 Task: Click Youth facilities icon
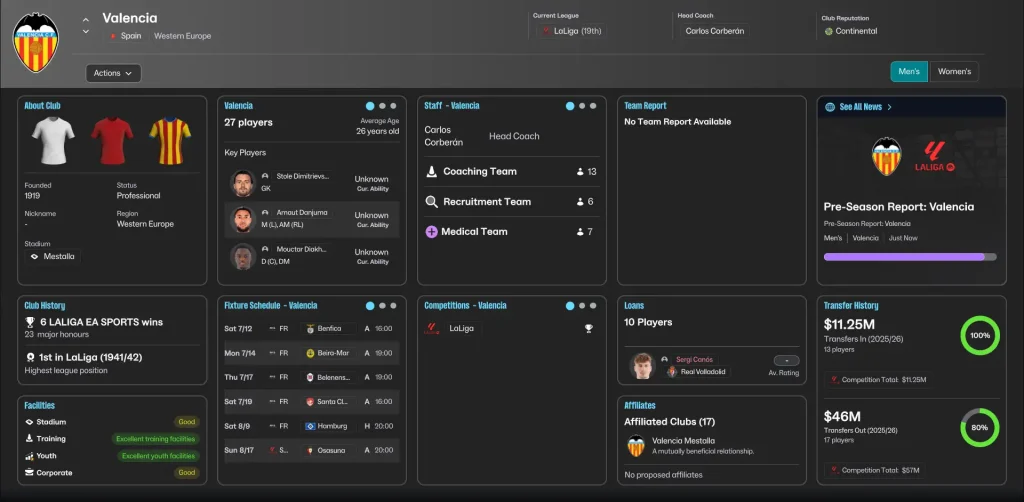pos(29,456)
